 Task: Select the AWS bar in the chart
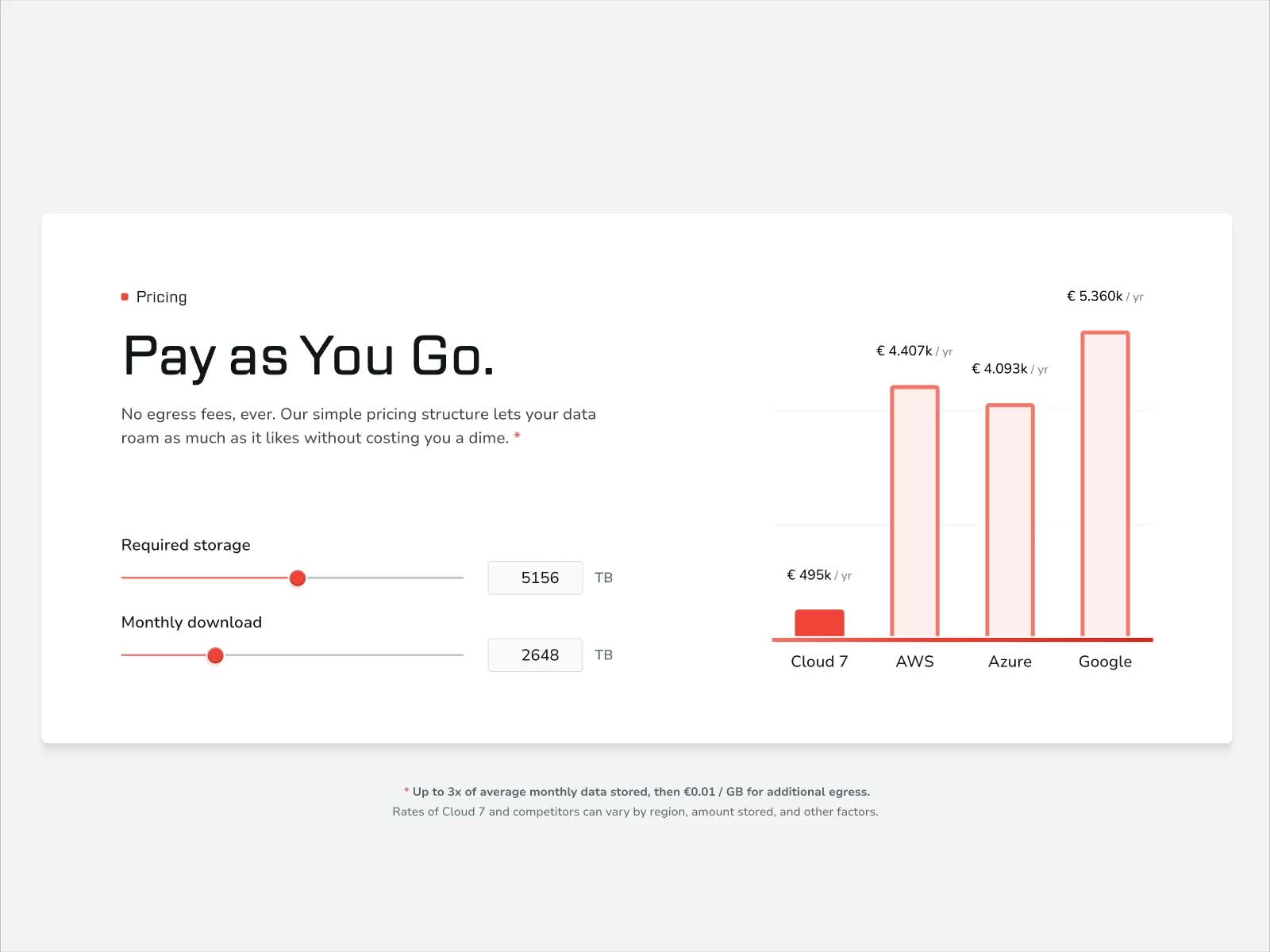coord(914,512)
